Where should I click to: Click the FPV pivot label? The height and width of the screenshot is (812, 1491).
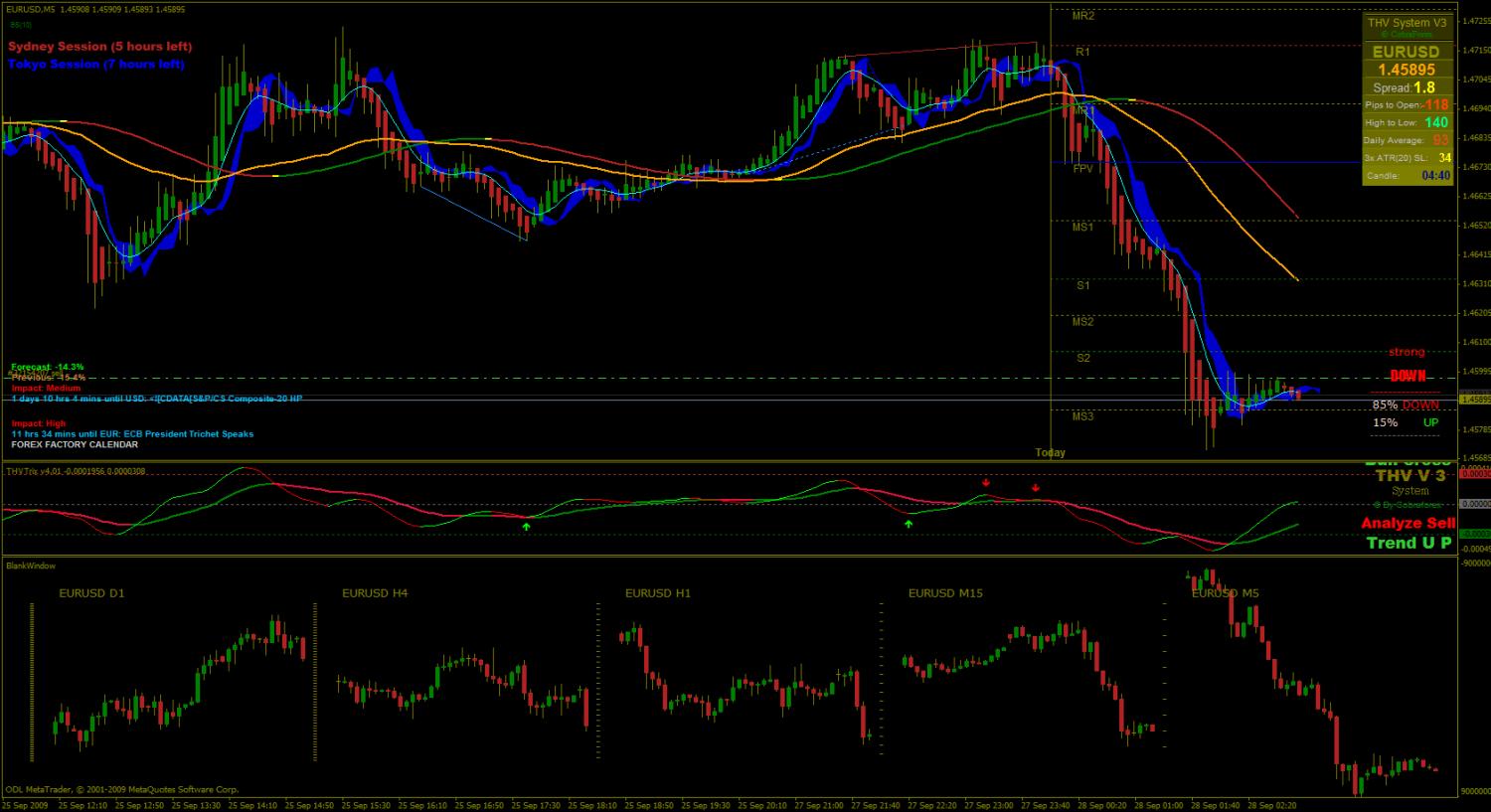[x=1082, y=169]
